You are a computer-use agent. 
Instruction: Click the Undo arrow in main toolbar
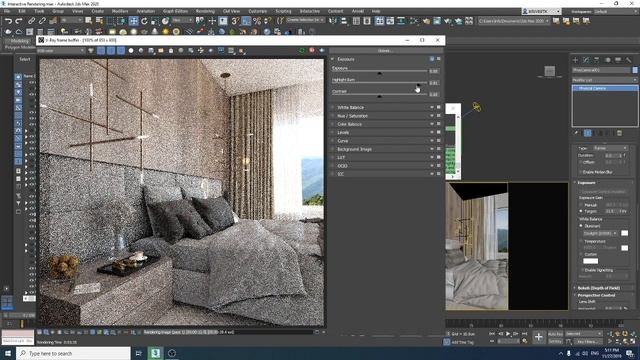pyautogui.click(x=8, y=20)
